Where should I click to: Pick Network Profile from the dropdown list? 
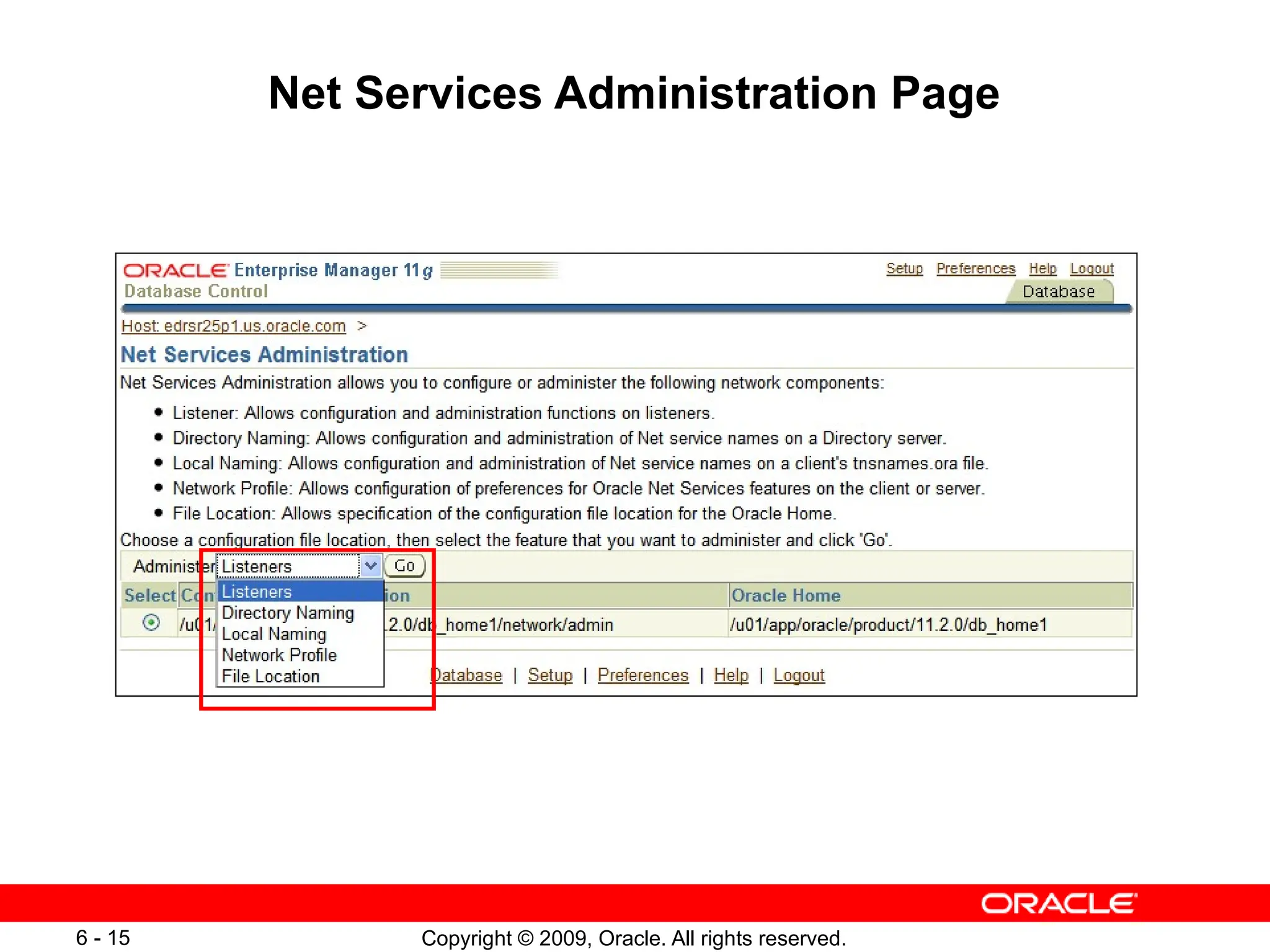pos(300,655)
